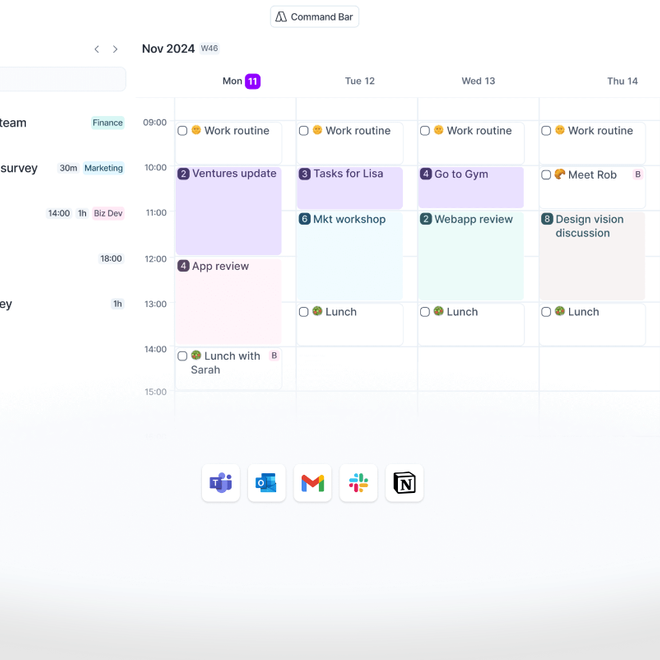Open the Webapp review event
The height and width of the screenshot is (660, 660).
tap(471, 256)
